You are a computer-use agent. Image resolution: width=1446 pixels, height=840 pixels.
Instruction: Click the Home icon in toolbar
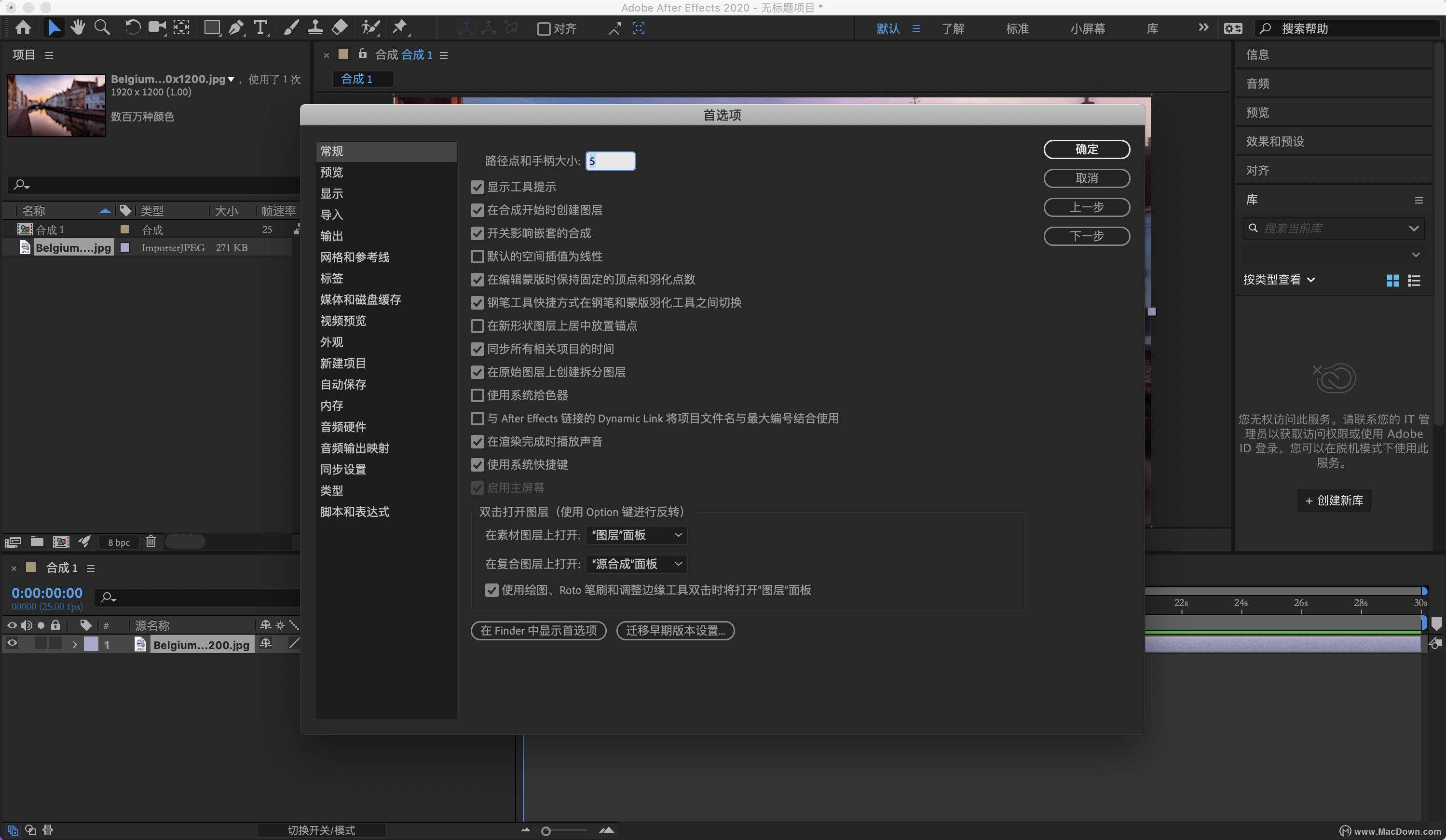(23, 27)
